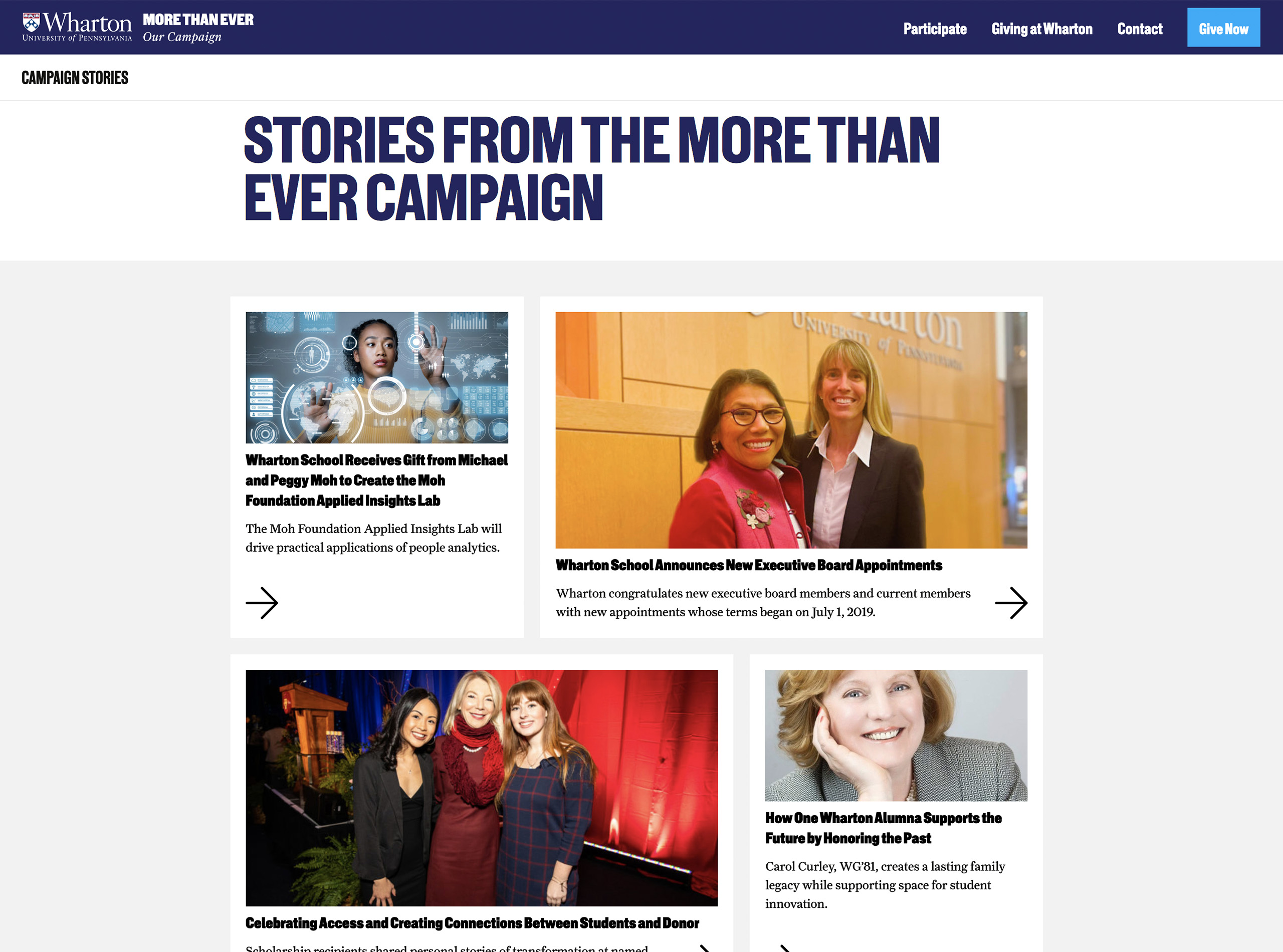Select Contact in the top navigation
The image size is (1283, 952).
pos(1140,29)
